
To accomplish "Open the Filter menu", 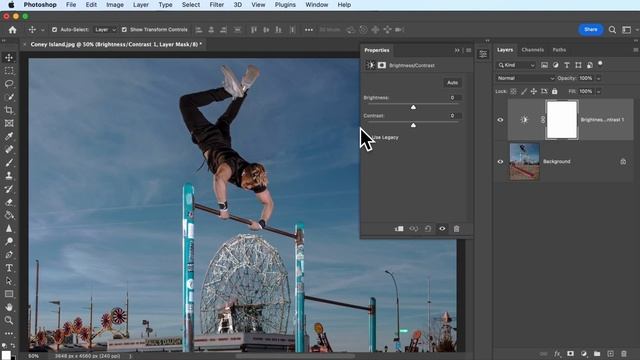I will 216,5.
